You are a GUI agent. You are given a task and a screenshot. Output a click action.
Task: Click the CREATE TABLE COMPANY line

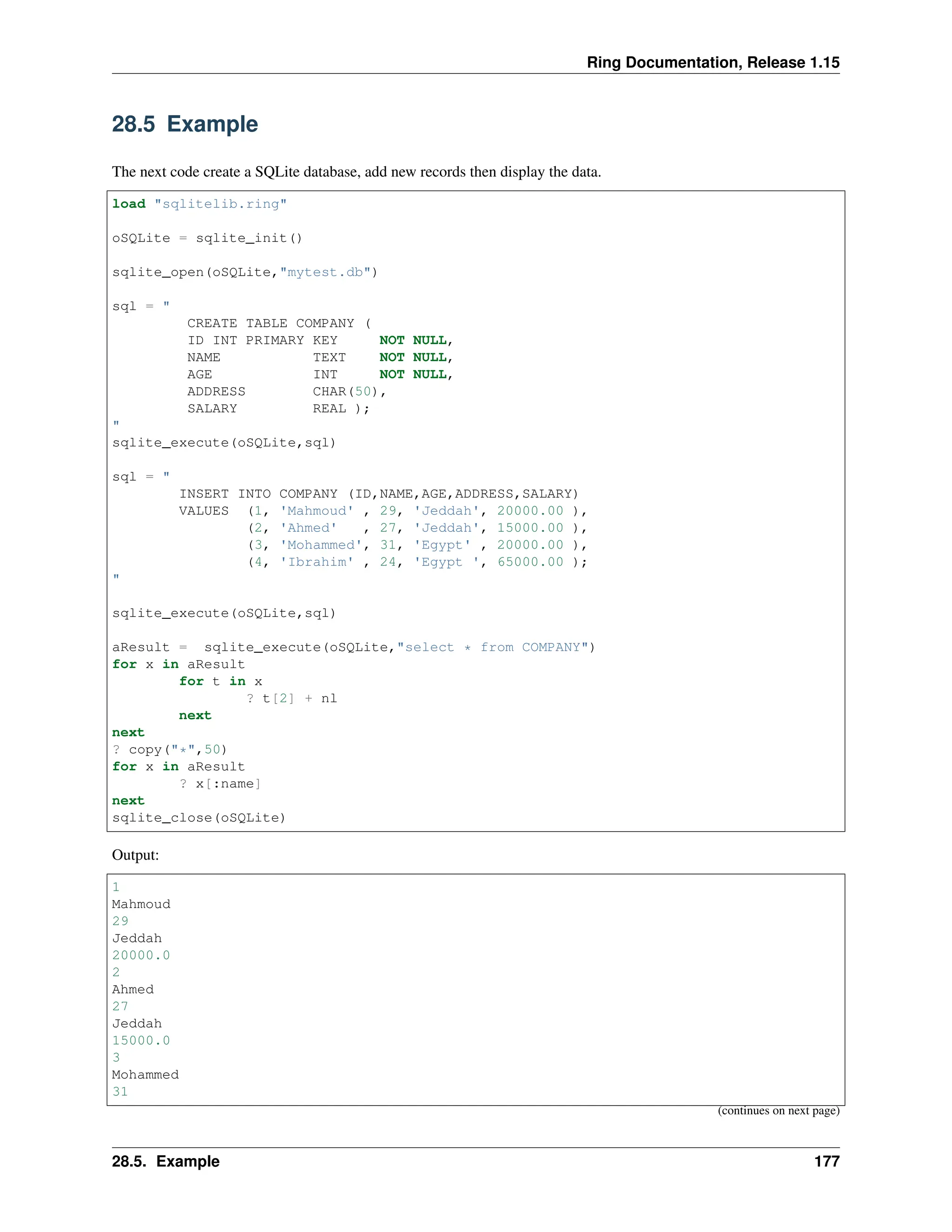(x=278, y=323)
